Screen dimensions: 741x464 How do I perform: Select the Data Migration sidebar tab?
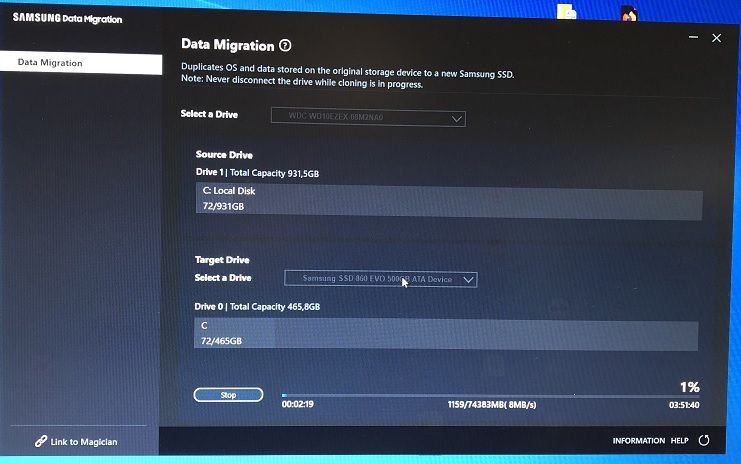tap(80, 63)
